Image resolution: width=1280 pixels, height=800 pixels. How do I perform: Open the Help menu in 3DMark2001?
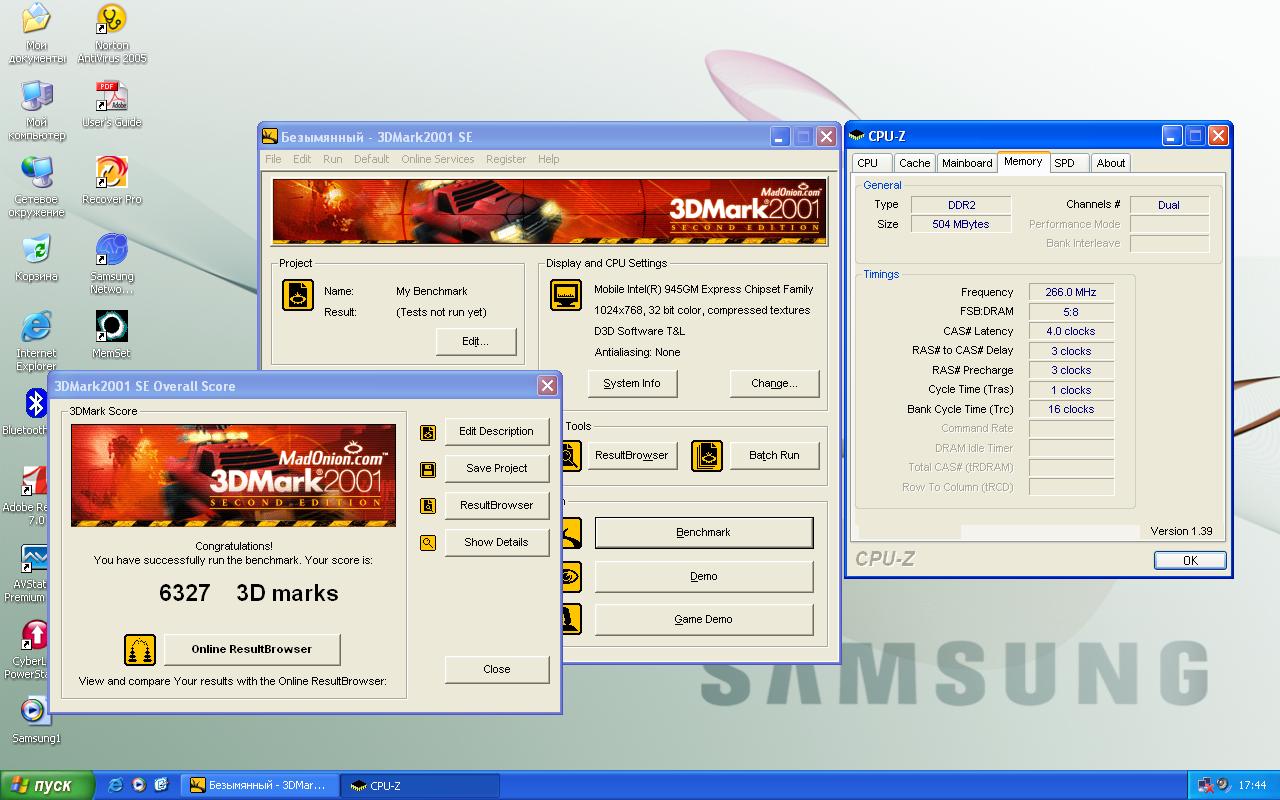548,159
